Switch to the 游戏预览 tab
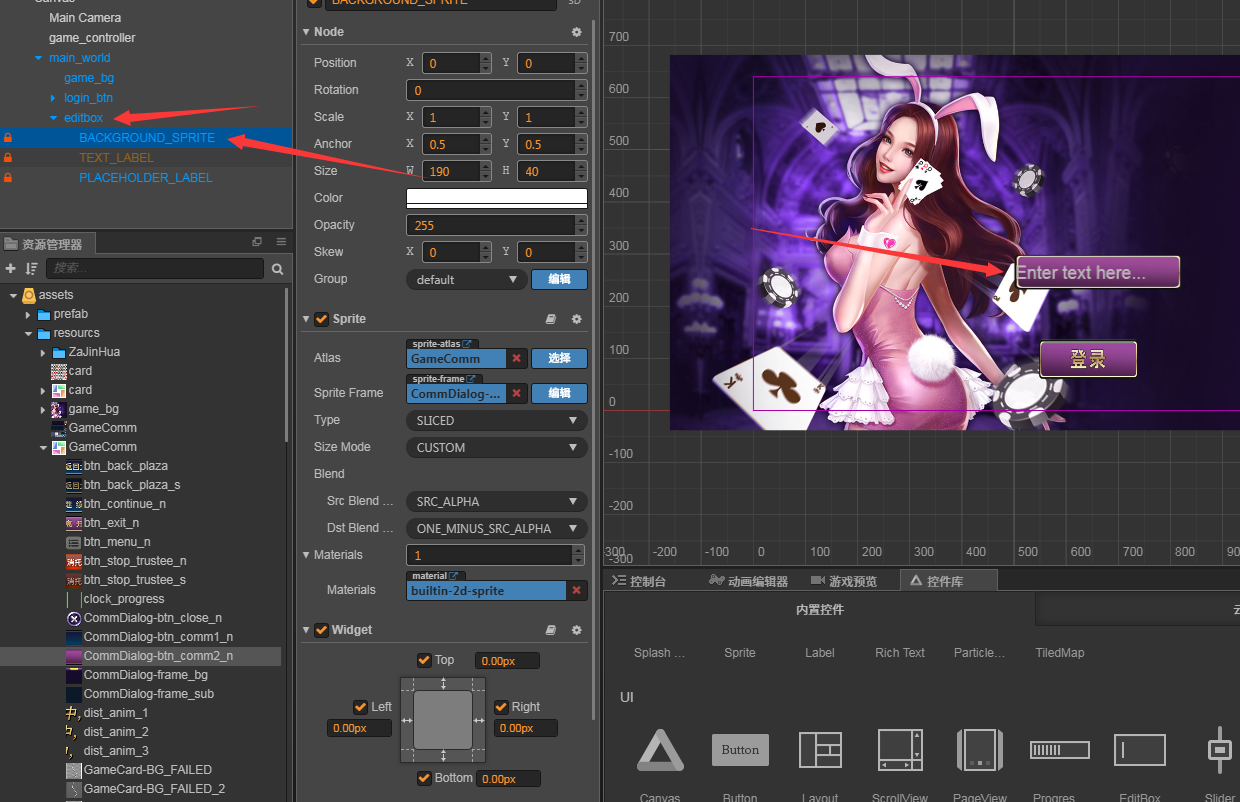This screenshot has height=802, width=1240. pyautogui.click(x=844, y=581)
